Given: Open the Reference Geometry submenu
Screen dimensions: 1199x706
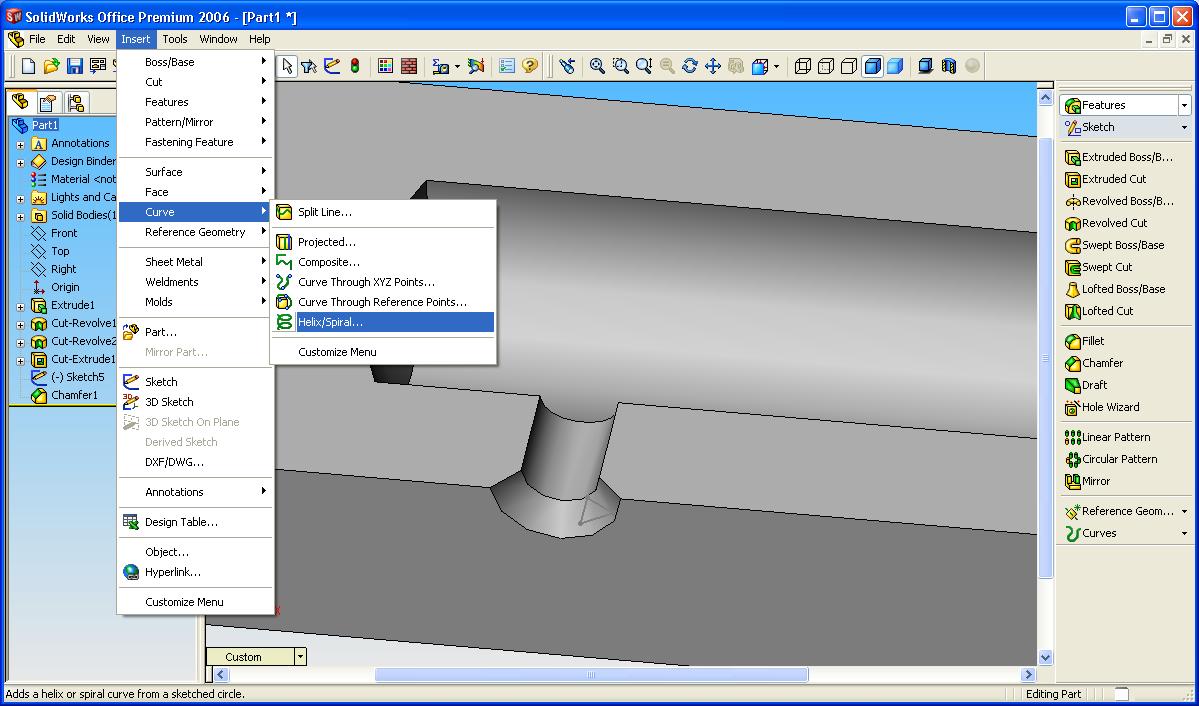Looking at the screenshot, I should (196, 232).
